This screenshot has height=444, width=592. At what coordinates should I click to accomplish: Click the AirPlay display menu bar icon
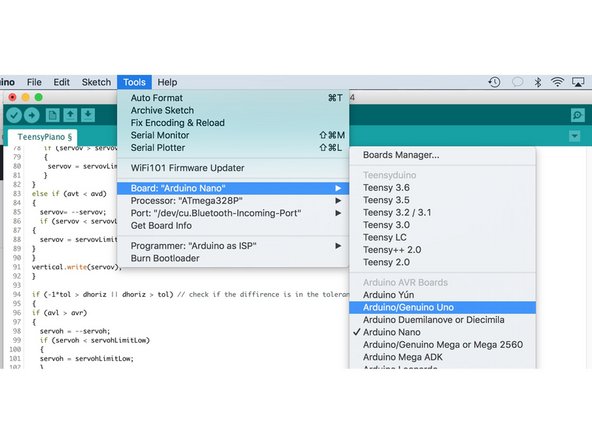coord(578,82)
